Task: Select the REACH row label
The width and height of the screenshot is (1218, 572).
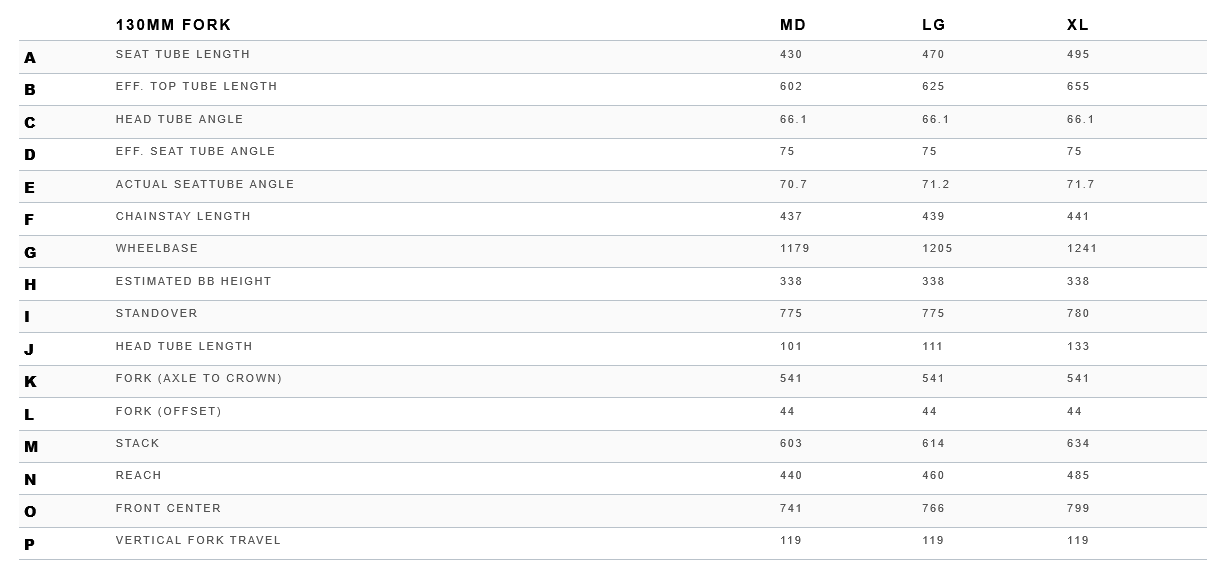Action: [138, 475]
